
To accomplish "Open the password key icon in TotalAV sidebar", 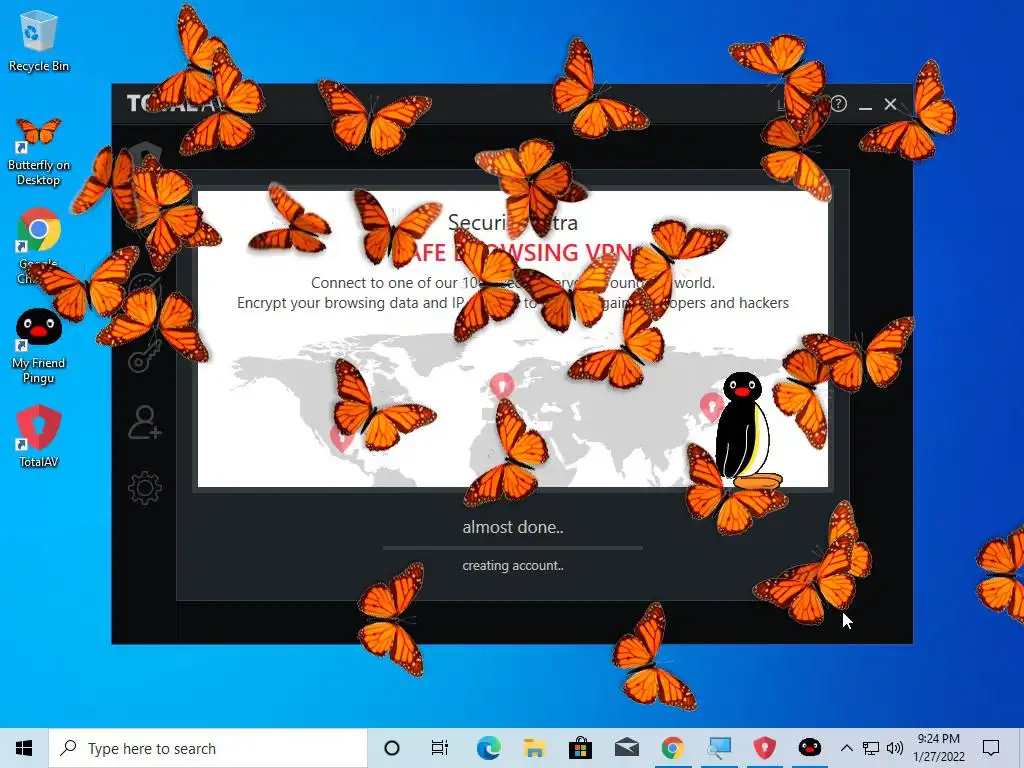I will [144, 356].
